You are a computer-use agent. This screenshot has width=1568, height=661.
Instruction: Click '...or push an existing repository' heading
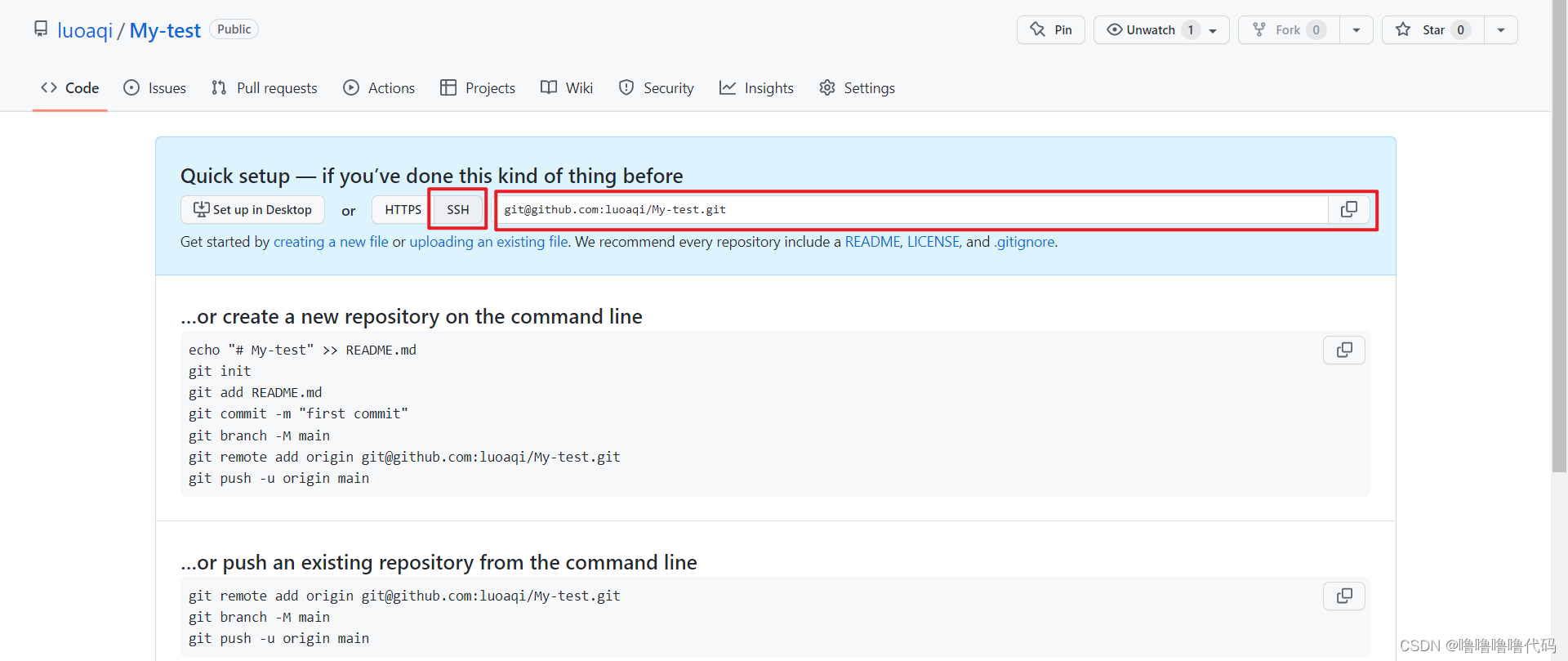439,562
